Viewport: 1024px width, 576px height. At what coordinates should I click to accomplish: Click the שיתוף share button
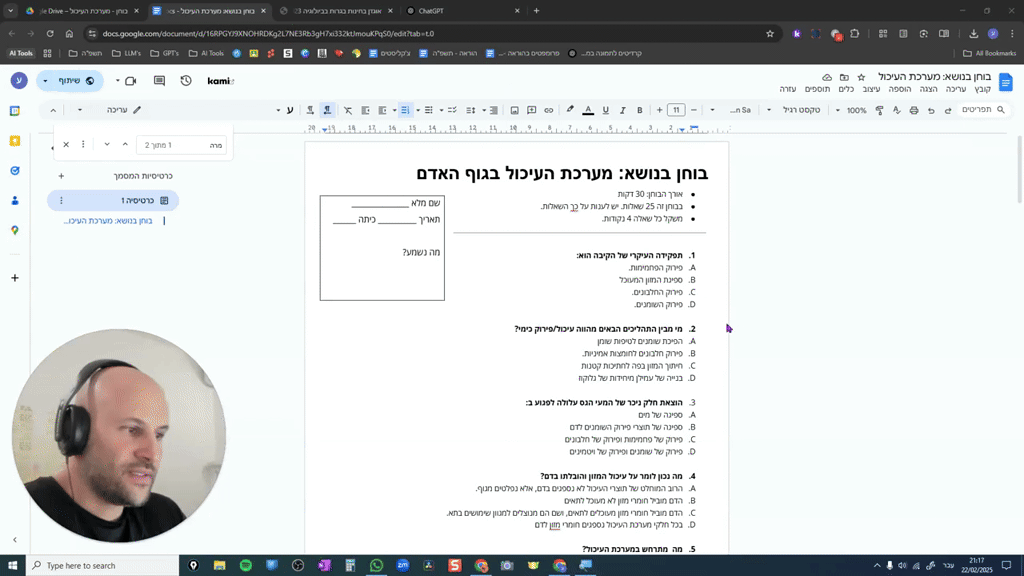[69, 81]
